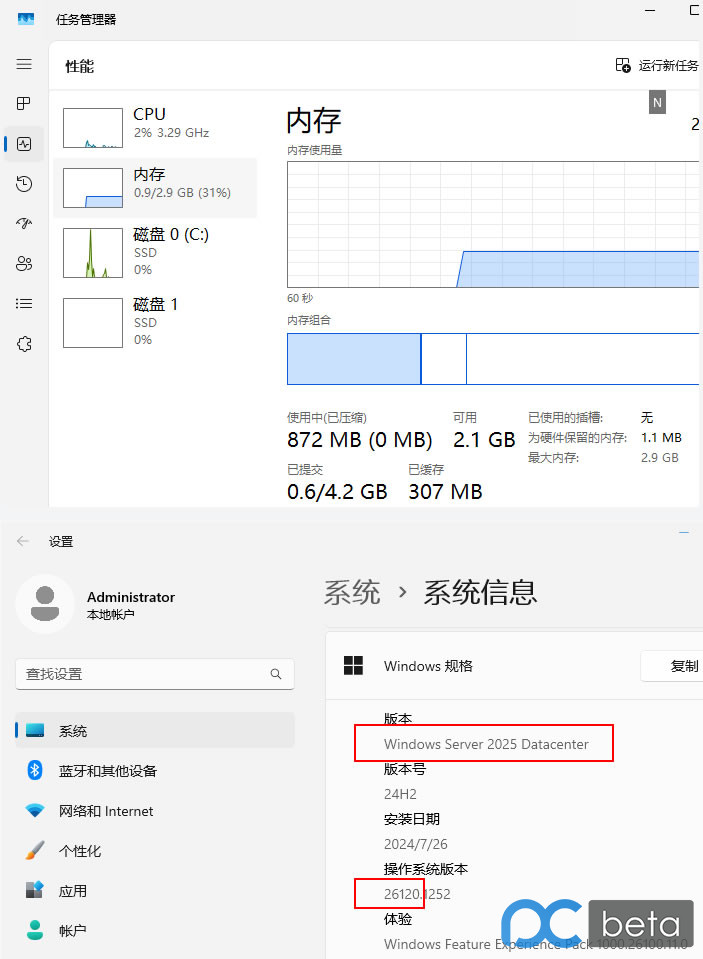Select the 内存 memory entry in list

[155, 188]
